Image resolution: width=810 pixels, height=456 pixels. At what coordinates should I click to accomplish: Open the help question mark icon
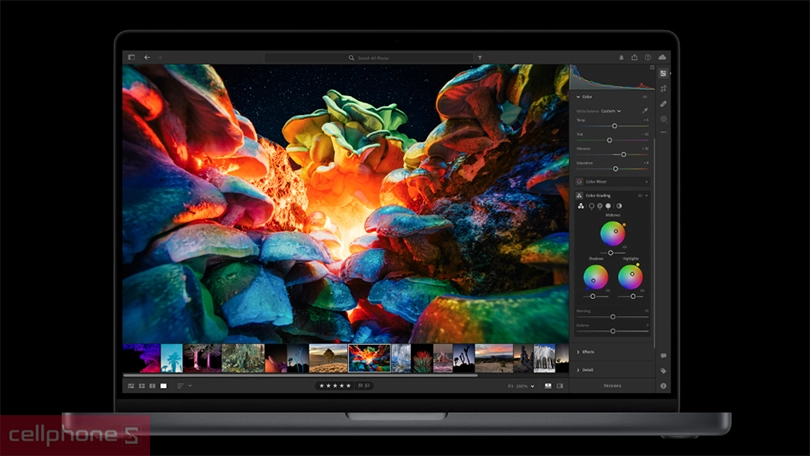[648, 57]
